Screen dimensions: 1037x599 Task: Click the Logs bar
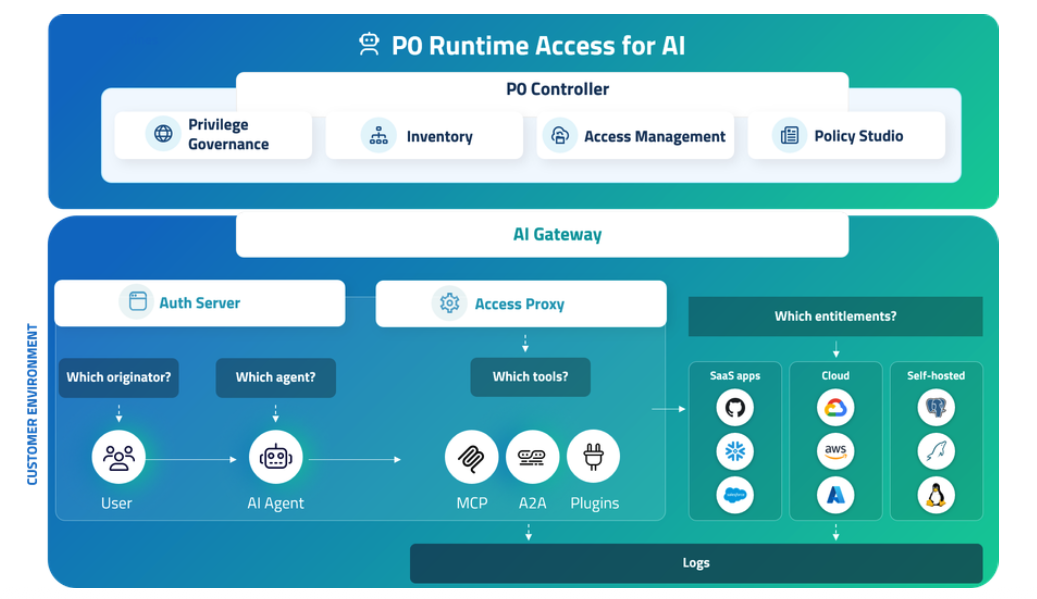coord(696,563)
